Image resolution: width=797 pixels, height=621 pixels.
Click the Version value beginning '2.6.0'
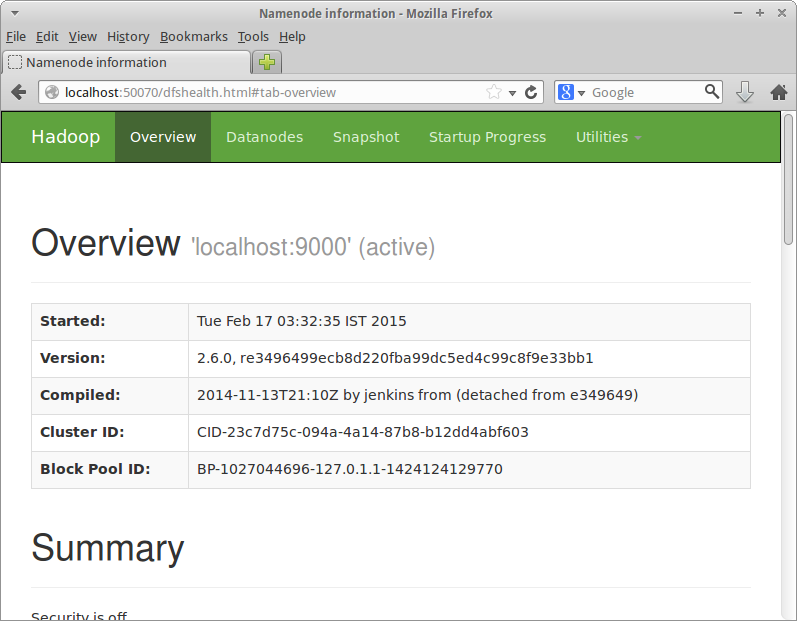tap(395, 358)
